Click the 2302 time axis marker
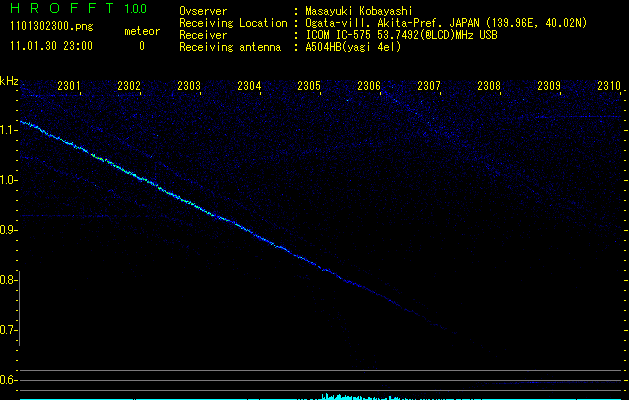This screenshot has height=400, width=629. tap(129, 85)
